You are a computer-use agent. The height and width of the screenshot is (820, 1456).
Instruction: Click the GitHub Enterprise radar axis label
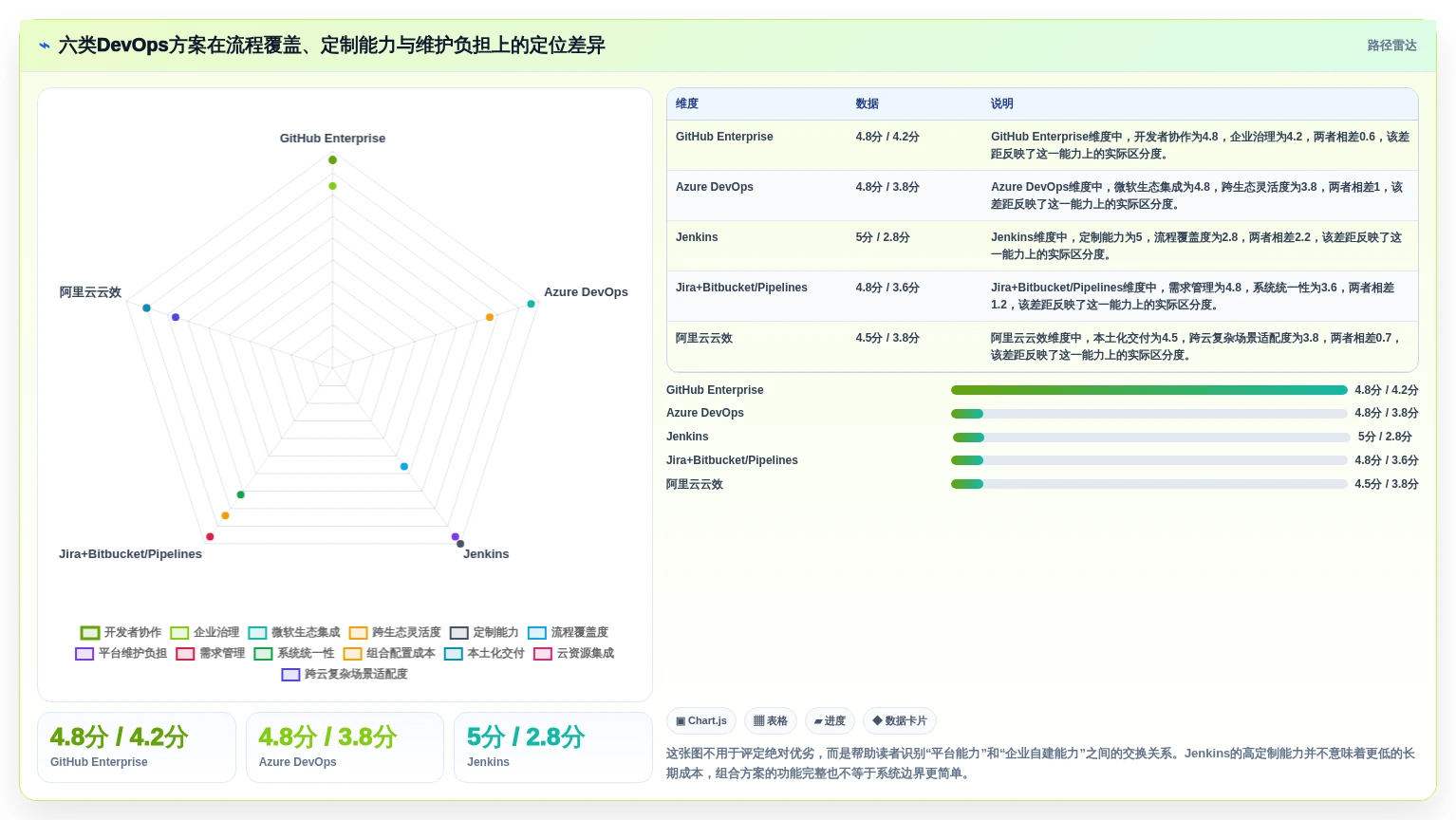pos(332,138)
